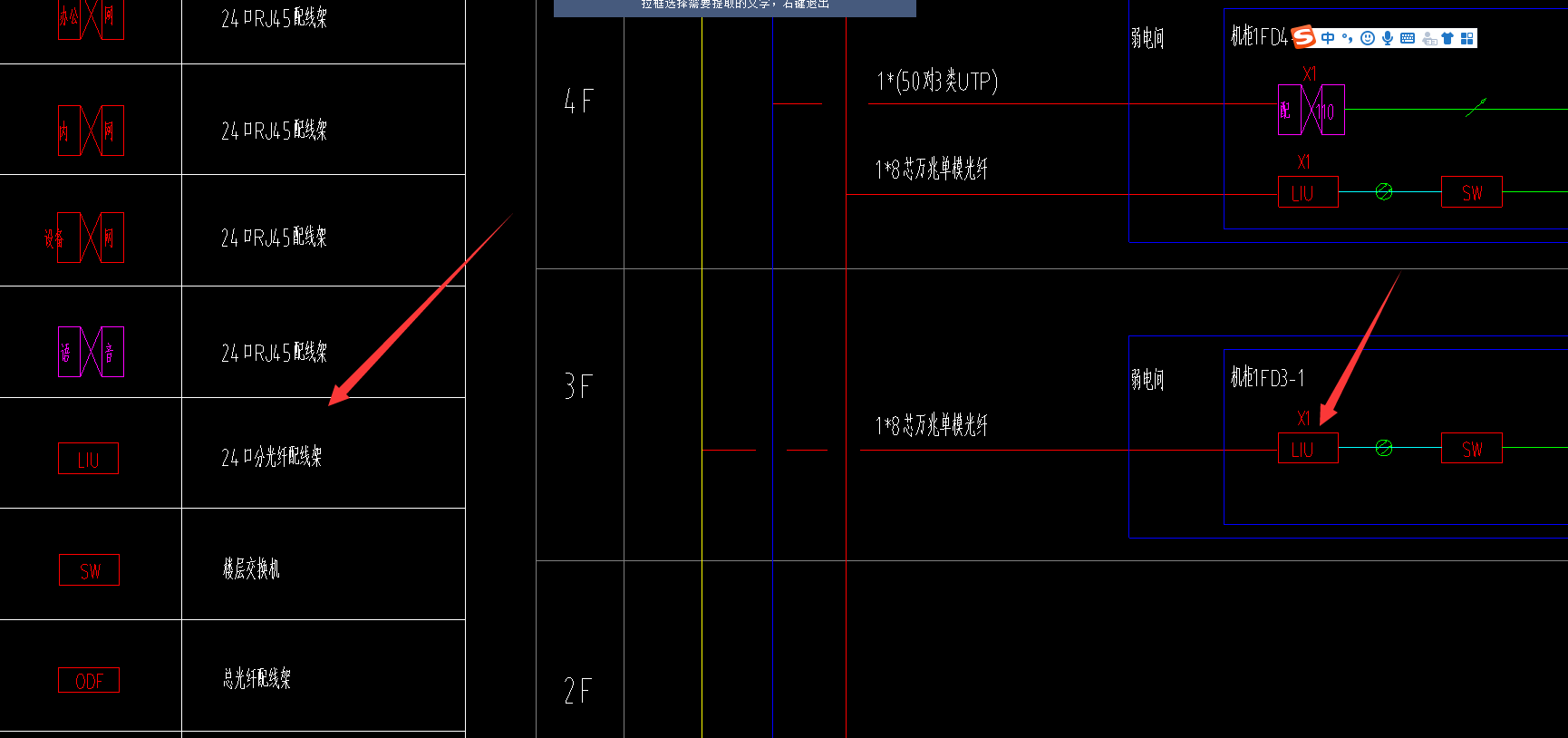1568x738 pixels.
Task: Click the 弱电间 label on floor 4F
Action: point(1147,38)
